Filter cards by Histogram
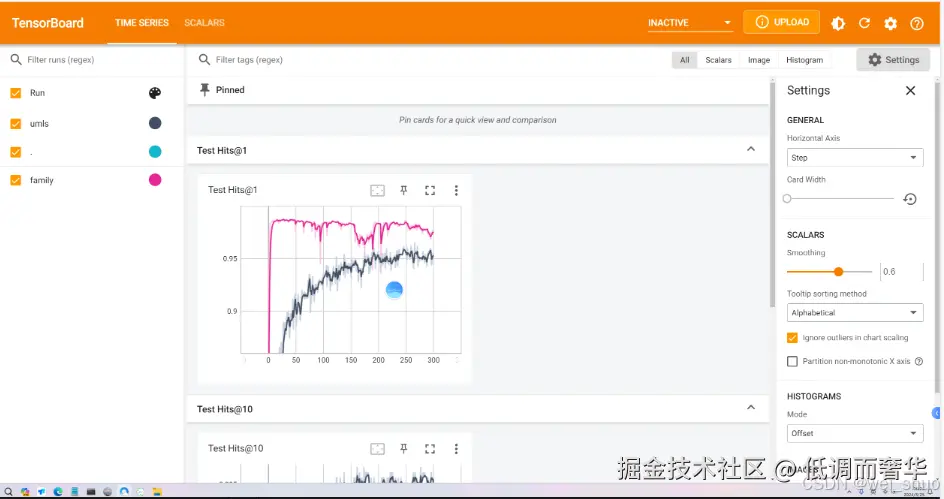The width and height of the screenshot is (944, 499). coord(804,60)
